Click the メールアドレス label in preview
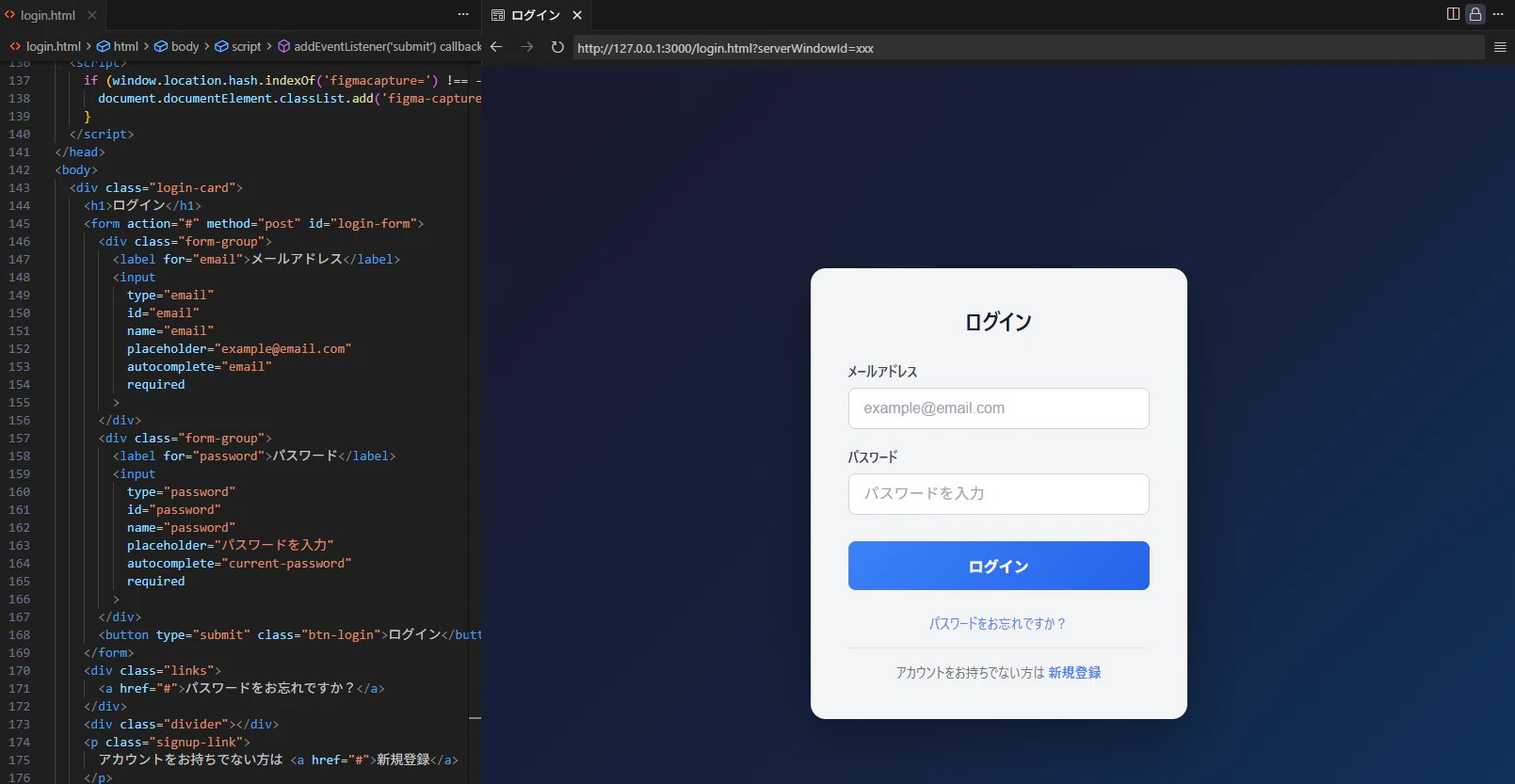The height and width of the screenshot is (784, 1515). coord(882,372)
